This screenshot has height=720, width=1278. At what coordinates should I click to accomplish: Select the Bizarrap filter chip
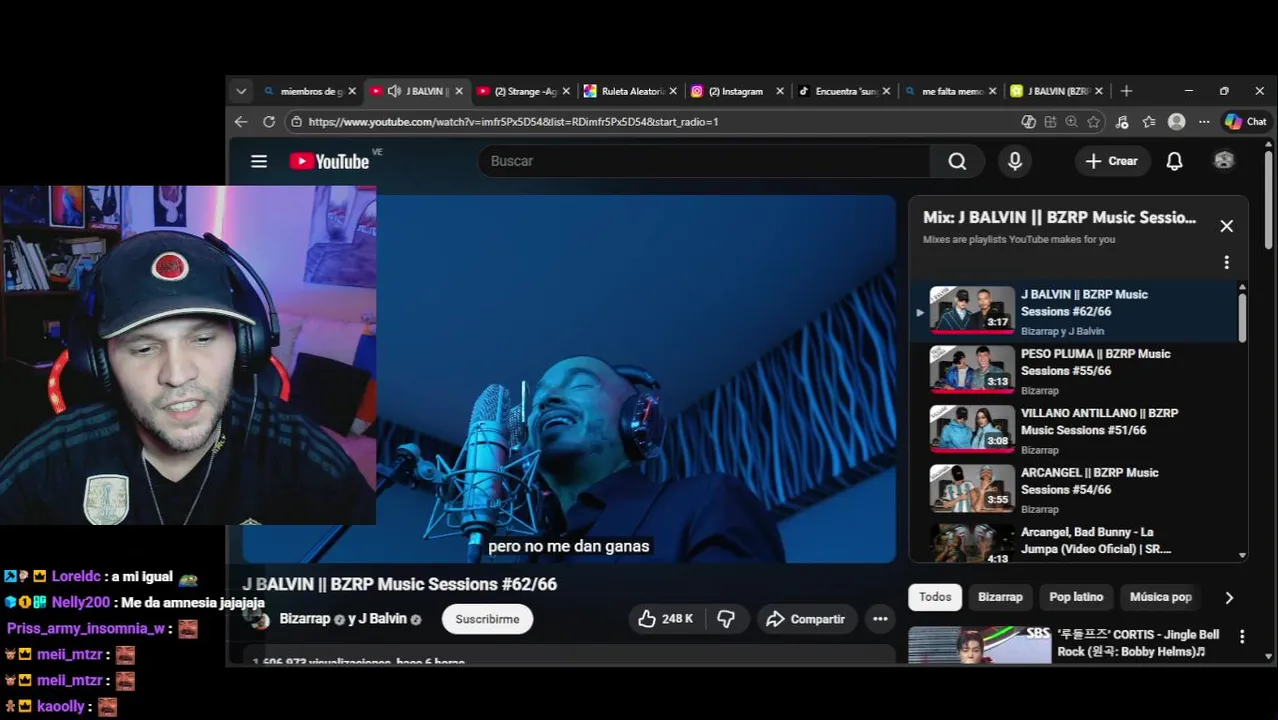click(1000, 597)
